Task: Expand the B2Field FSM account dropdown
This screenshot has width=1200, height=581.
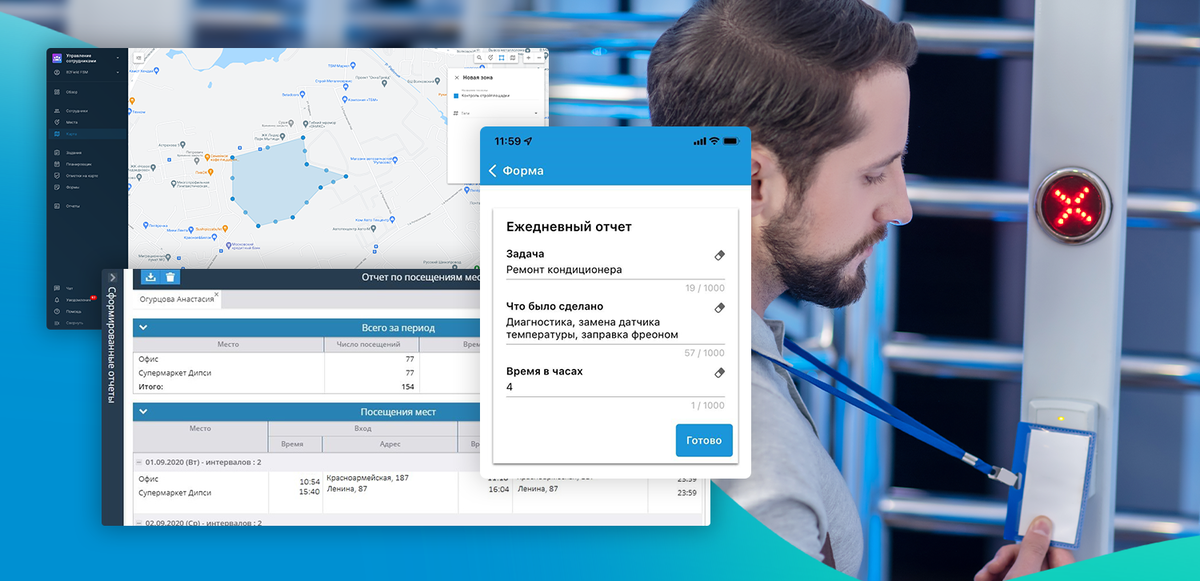Action: (117, 72)
